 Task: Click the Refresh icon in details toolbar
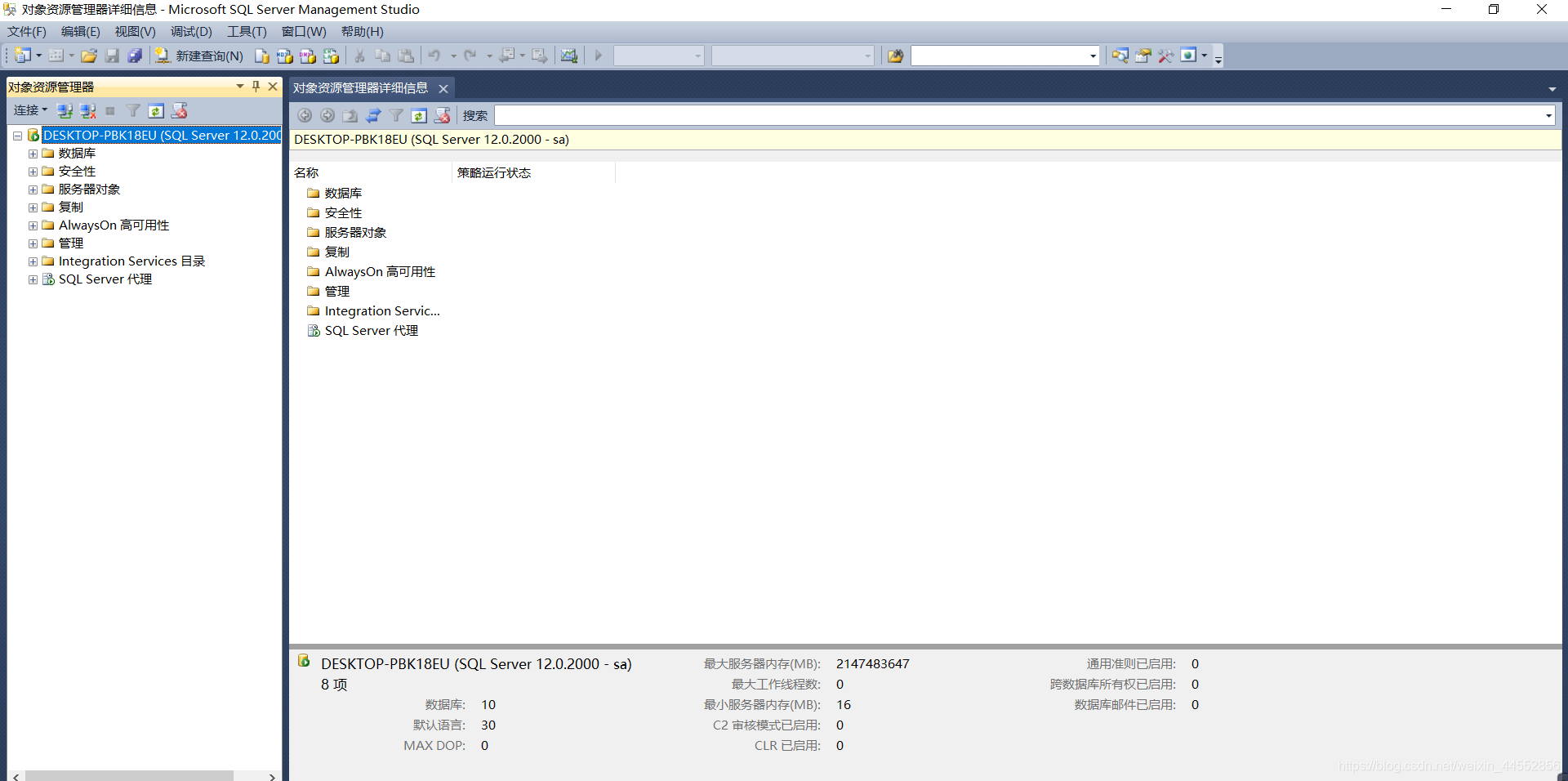(x=419, y=115)
